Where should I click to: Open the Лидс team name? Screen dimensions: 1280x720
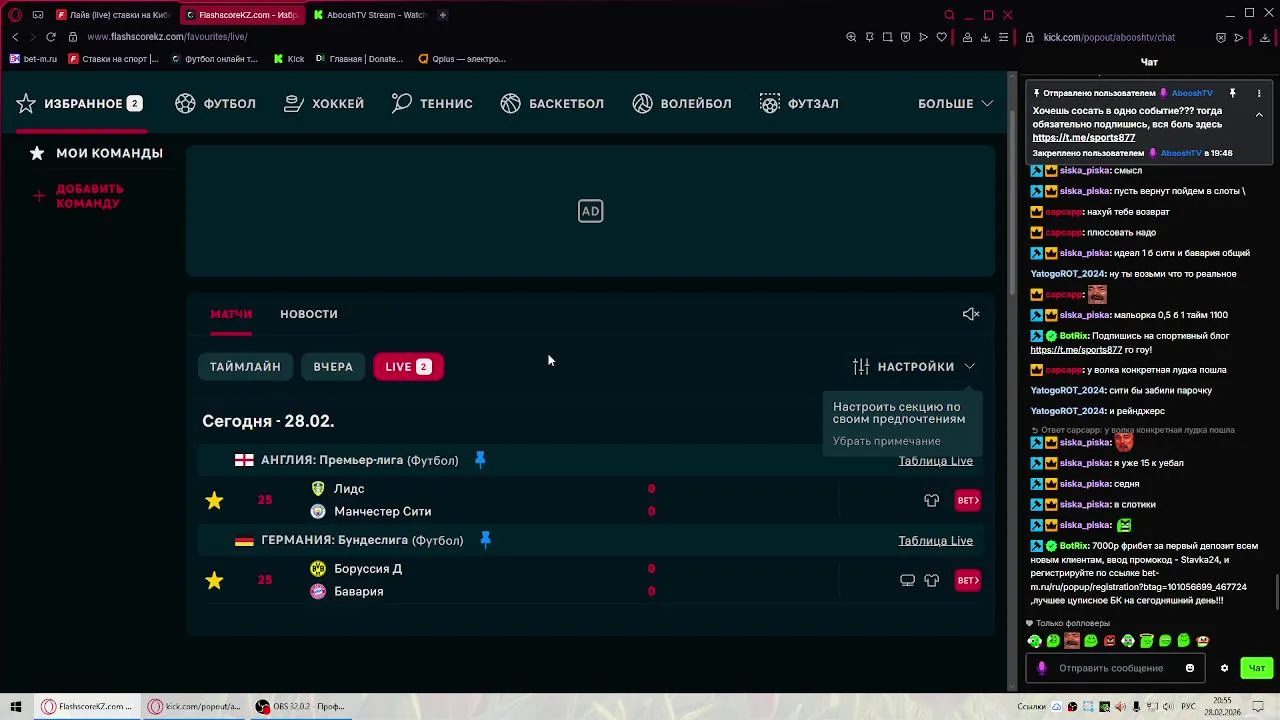[x=349, y=489]
